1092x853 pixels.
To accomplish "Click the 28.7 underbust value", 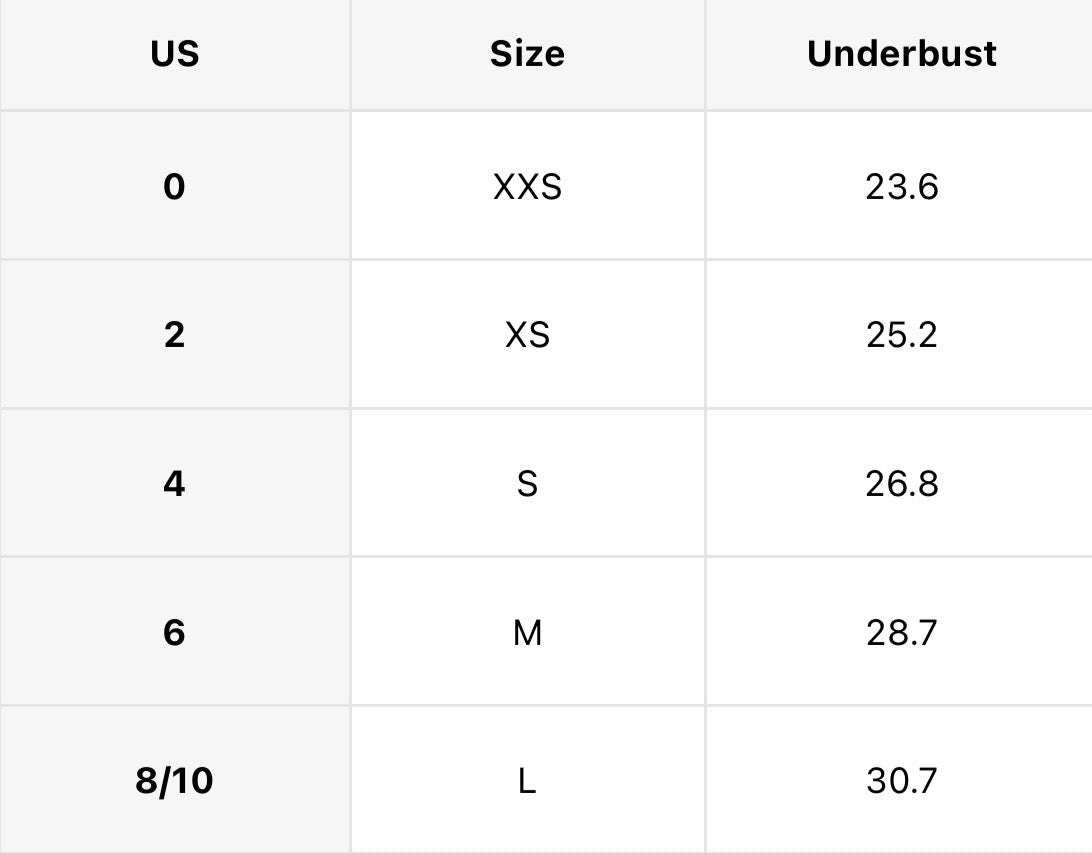I will point(901,632).
